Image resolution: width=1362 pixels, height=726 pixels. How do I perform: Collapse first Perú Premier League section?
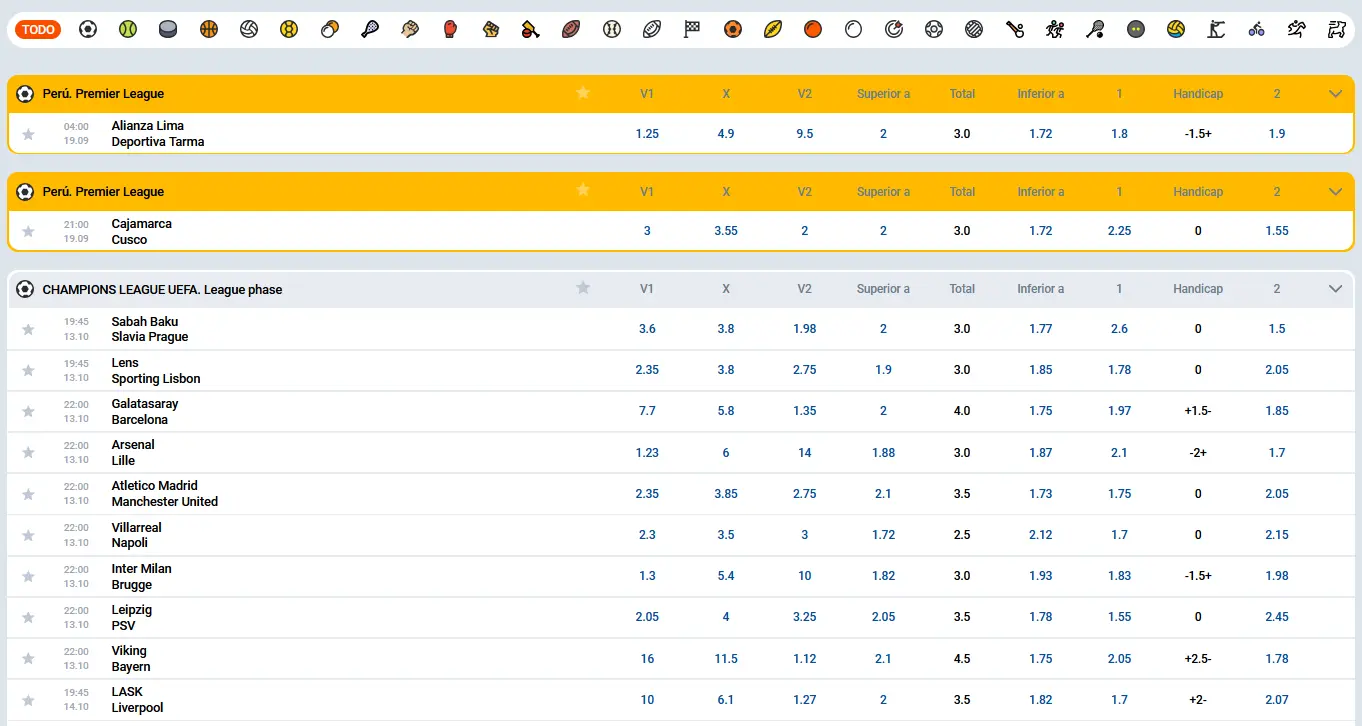click(x=1335, y=94)
